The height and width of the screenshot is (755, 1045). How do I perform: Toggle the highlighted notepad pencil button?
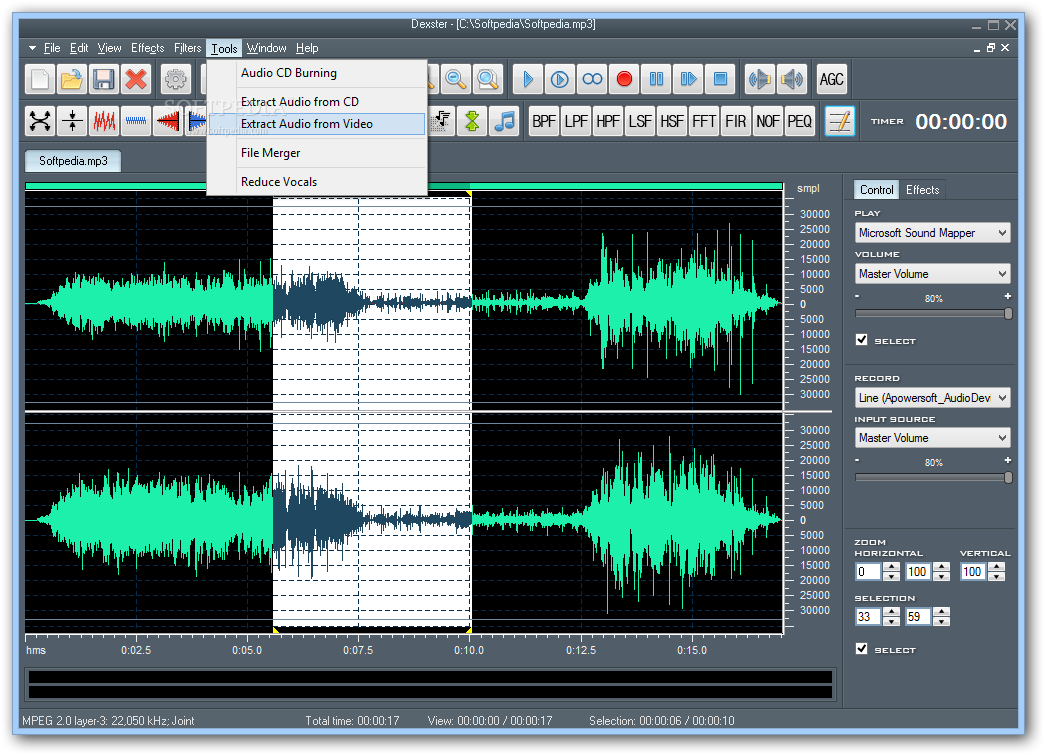point(840,121)
